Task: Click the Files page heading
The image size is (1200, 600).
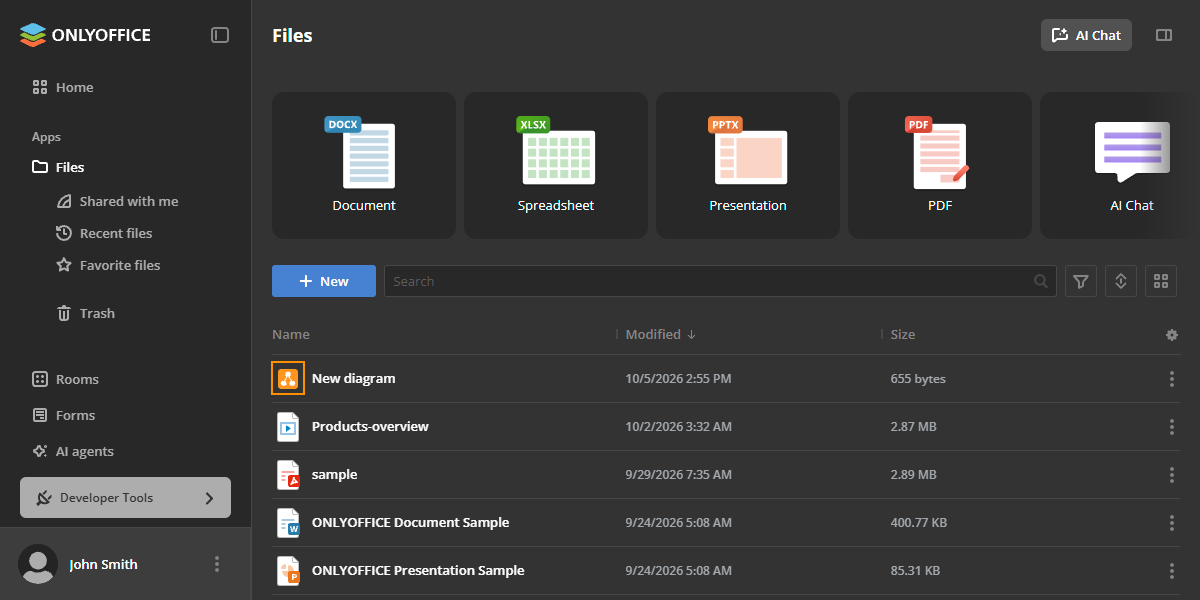Action: point(292,35)
